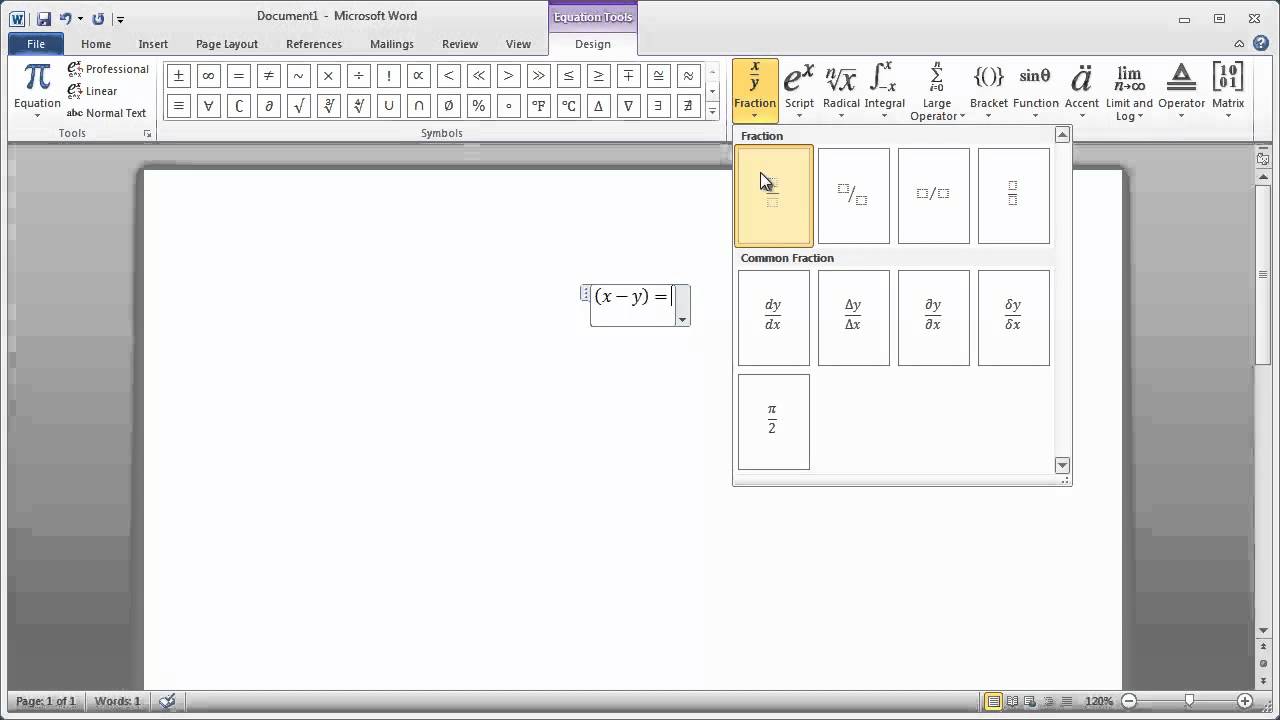Viewport: 1280px width, 720px height.
Task: Switch to Full Screen Reading view
Action: point(1012,701)
